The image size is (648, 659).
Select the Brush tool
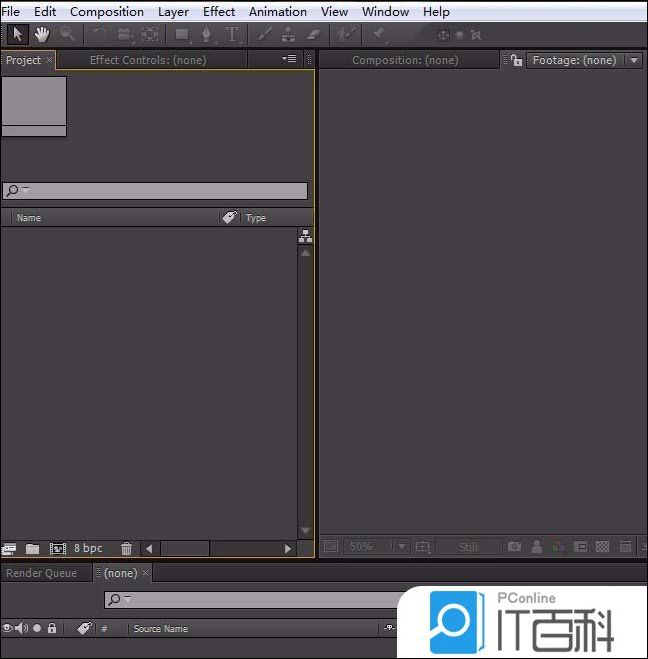pos(265,34)
